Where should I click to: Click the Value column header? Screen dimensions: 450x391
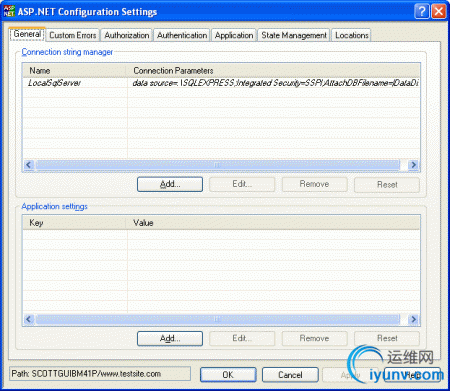point(273,223)
